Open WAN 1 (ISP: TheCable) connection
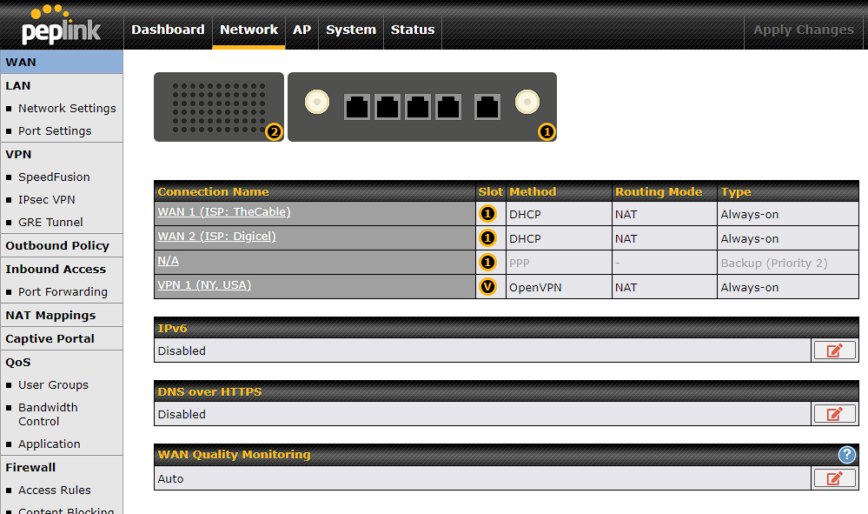This screenshot has height=514, width=868. tap(224, 213)
